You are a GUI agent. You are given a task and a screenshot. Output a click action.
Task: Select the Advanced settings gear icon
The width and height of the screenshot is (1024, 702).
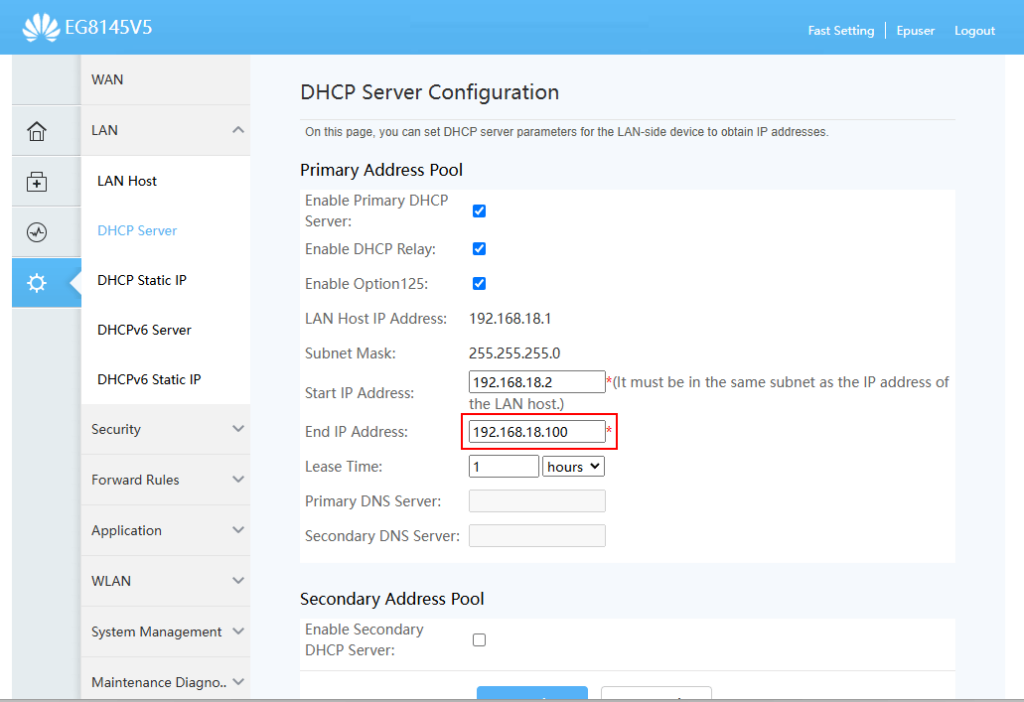point(37,284)
